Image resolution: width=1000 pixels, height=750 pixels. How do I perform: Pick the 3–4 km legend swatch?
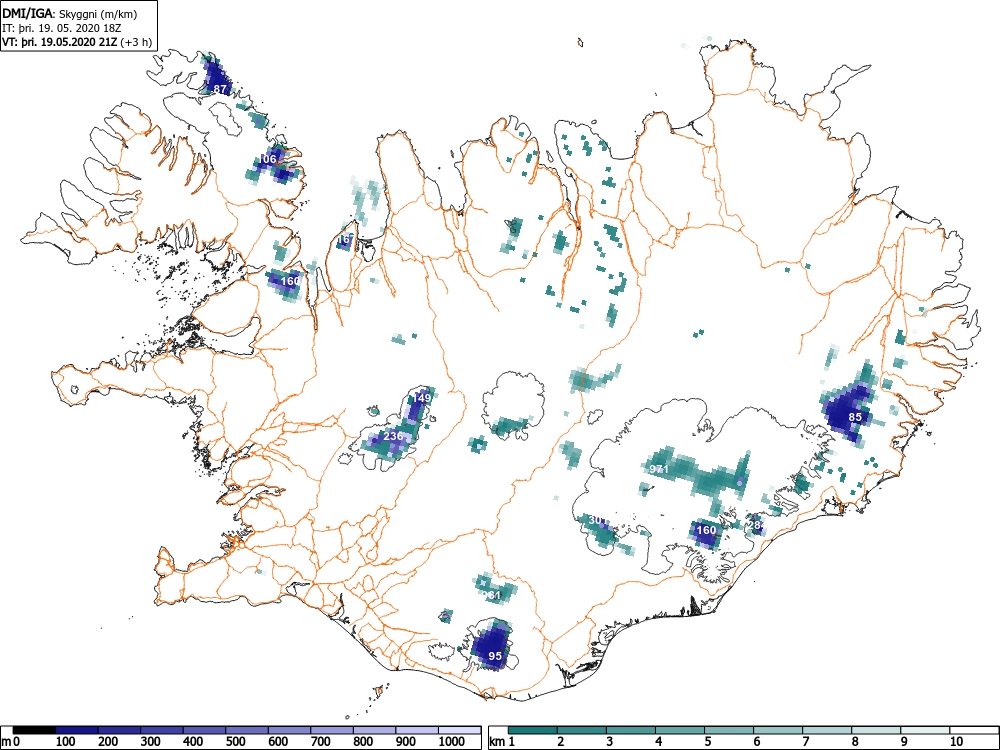coord(631,730)
